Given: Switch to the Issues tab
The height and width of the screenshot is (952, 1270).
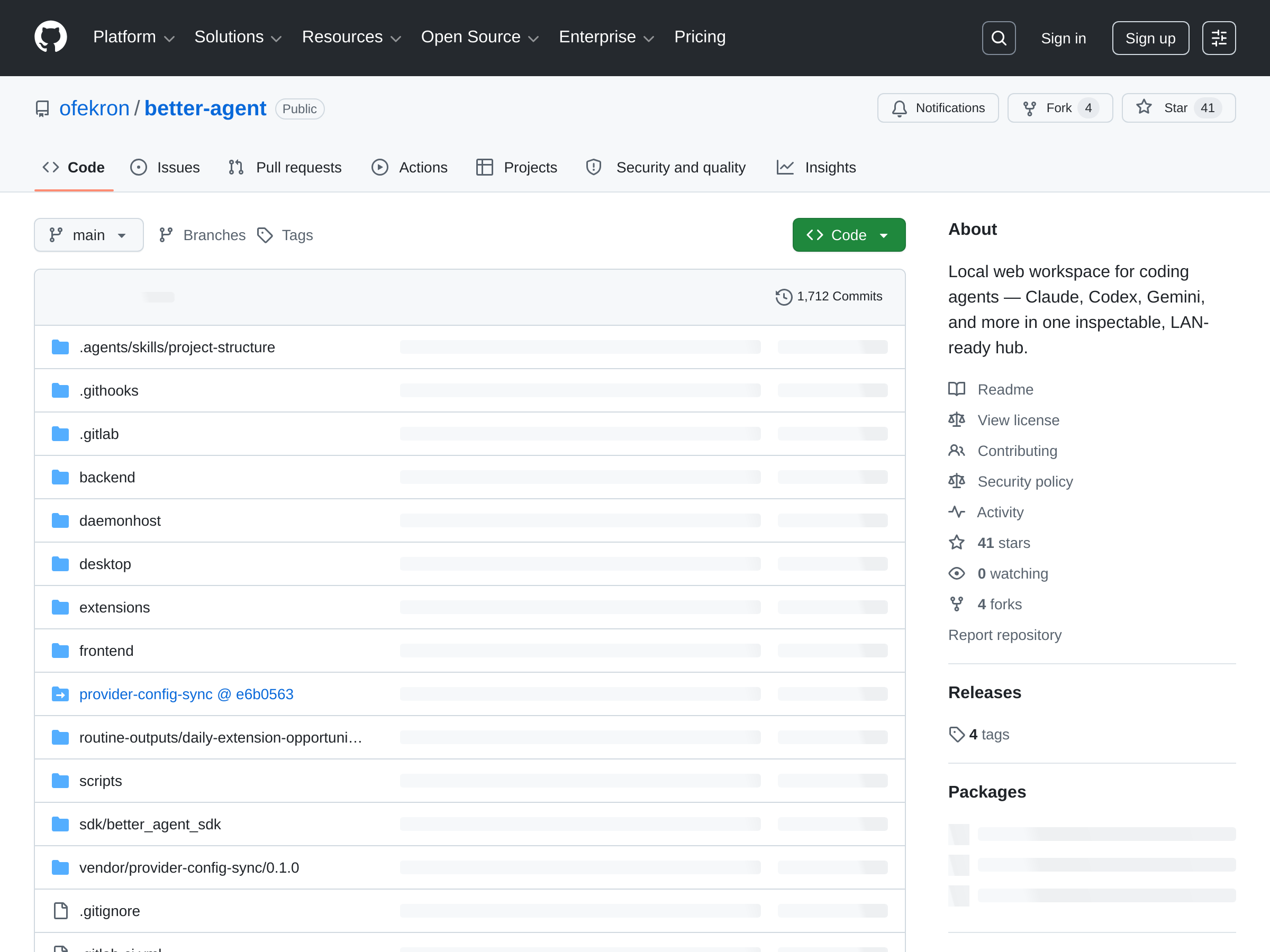Looking at the screenshot, I should pyautogui.click(x=165, y=168).
